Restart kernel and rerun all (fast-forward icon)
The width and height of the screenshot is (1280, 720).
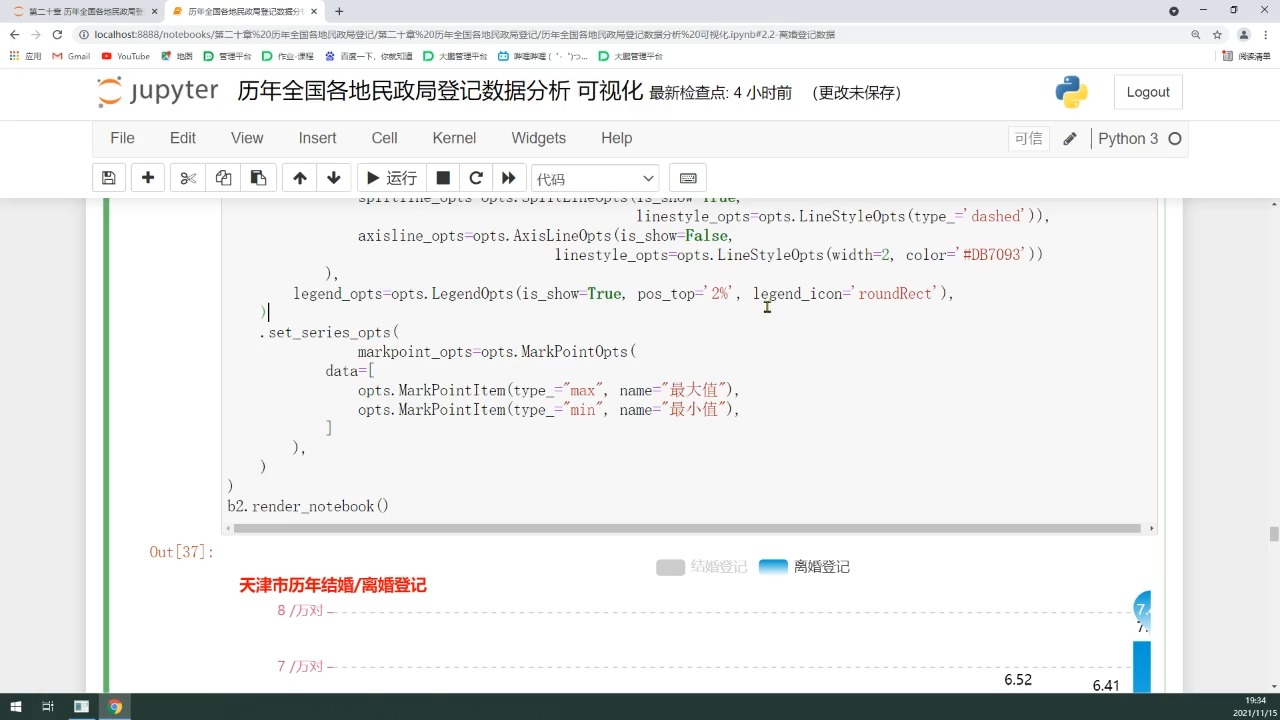click(509, 178)
